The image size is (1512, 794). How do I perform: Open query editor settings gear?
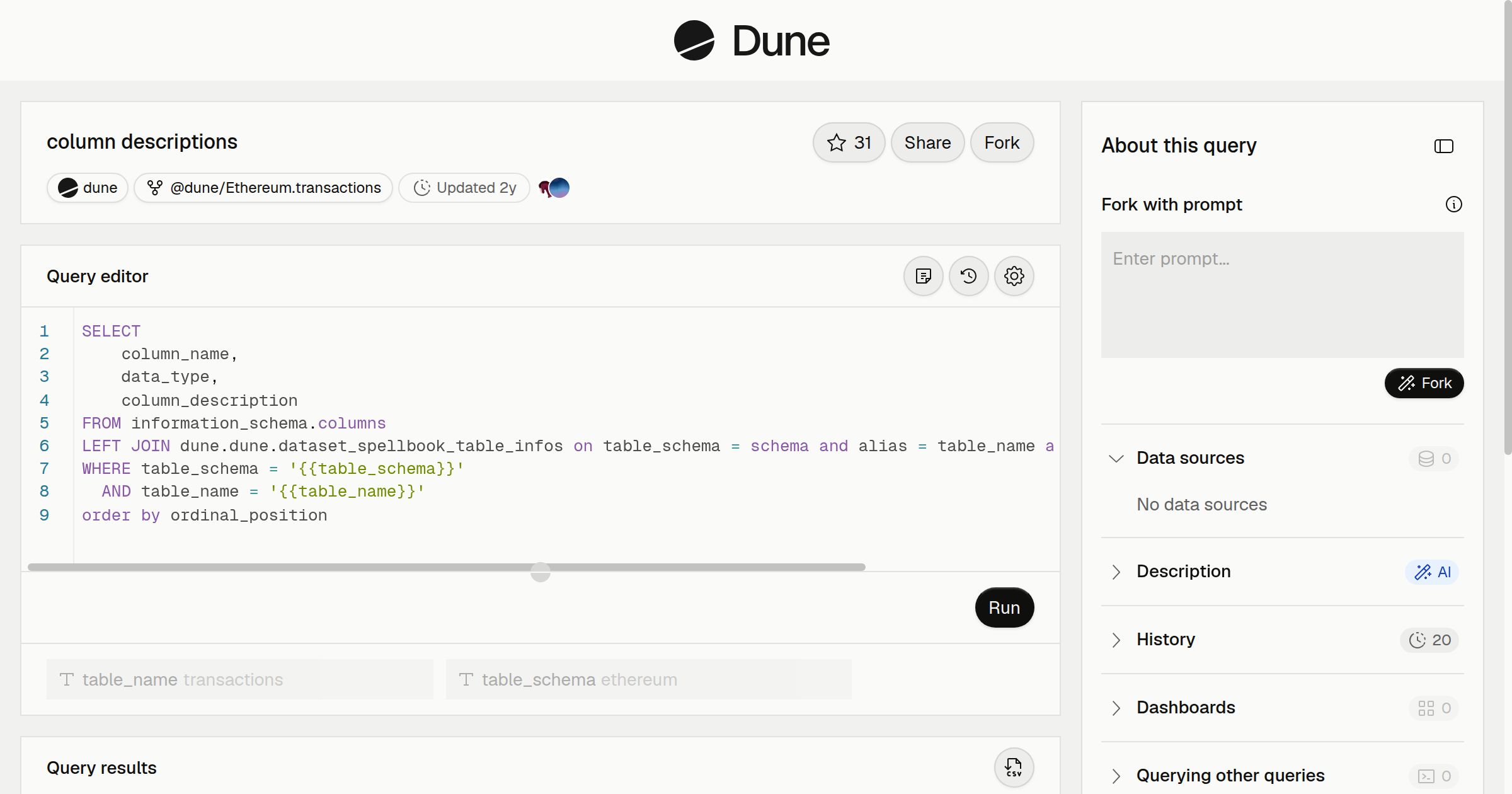coord(1014,276)
